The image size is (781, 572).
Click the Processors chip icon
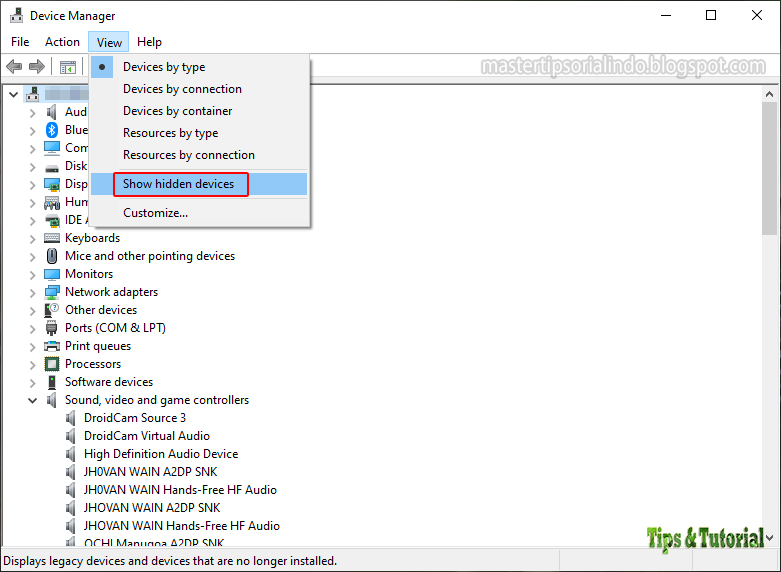click(52, 364)
